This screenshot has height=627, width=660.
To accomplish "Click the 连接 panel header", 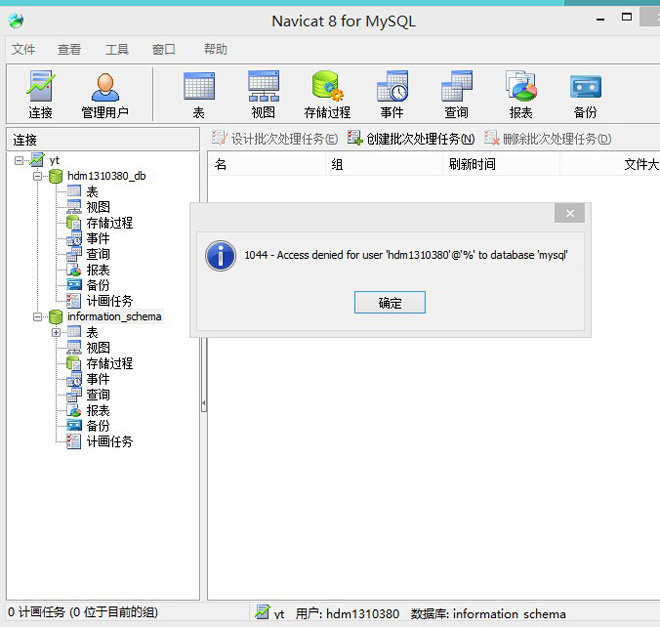I will 103,140.
